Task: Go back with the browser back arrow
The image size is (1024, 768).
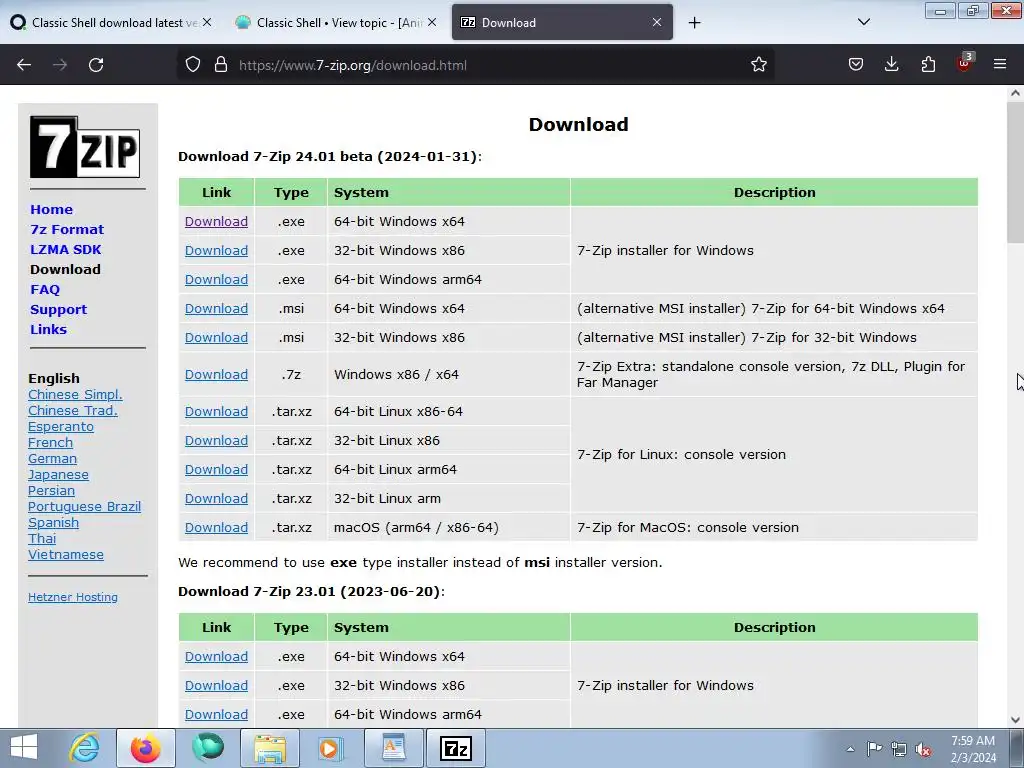Action: [x=24, y=65]
